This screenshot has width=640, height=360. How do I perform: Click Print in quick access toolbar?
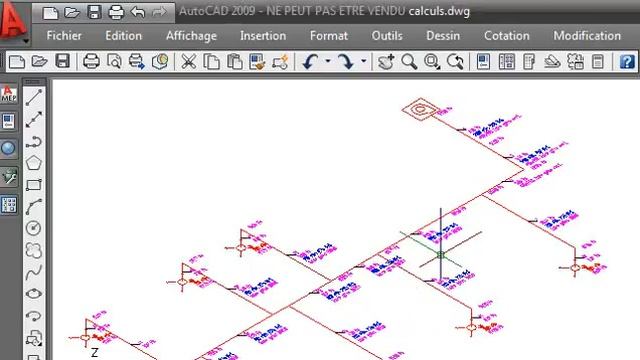(x=116, y=13)
